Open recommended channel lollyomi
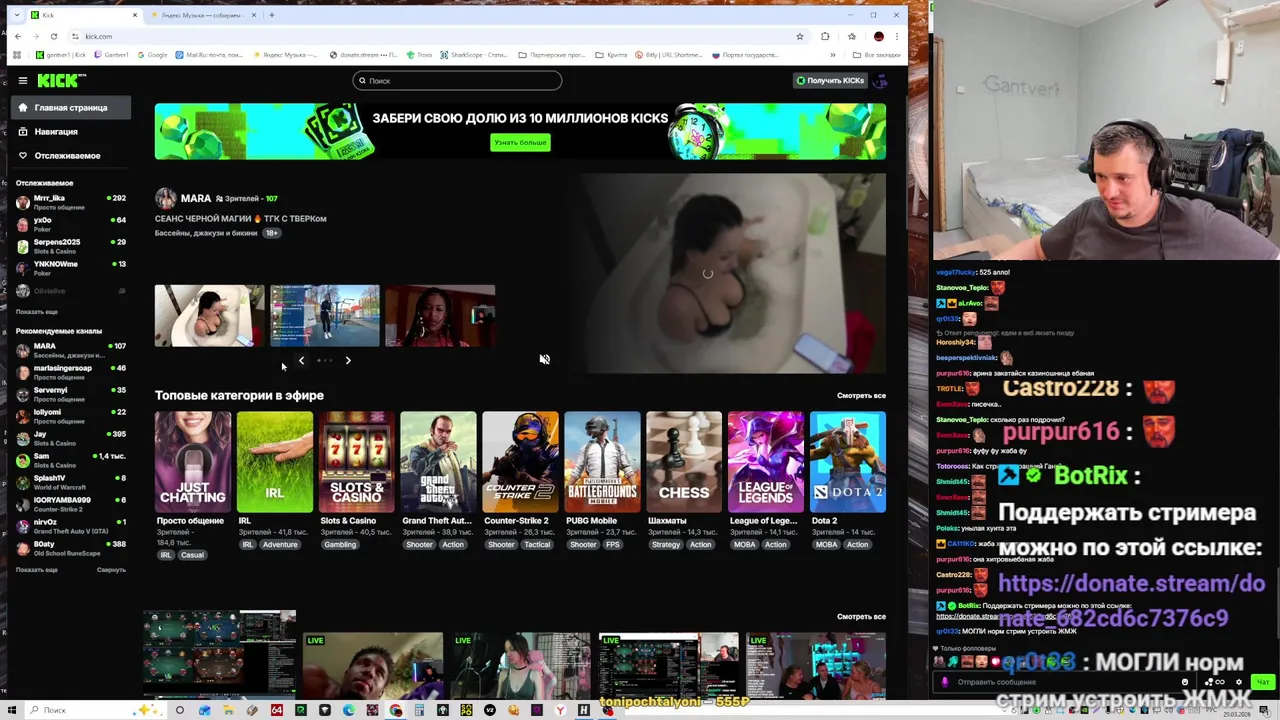 71,415
